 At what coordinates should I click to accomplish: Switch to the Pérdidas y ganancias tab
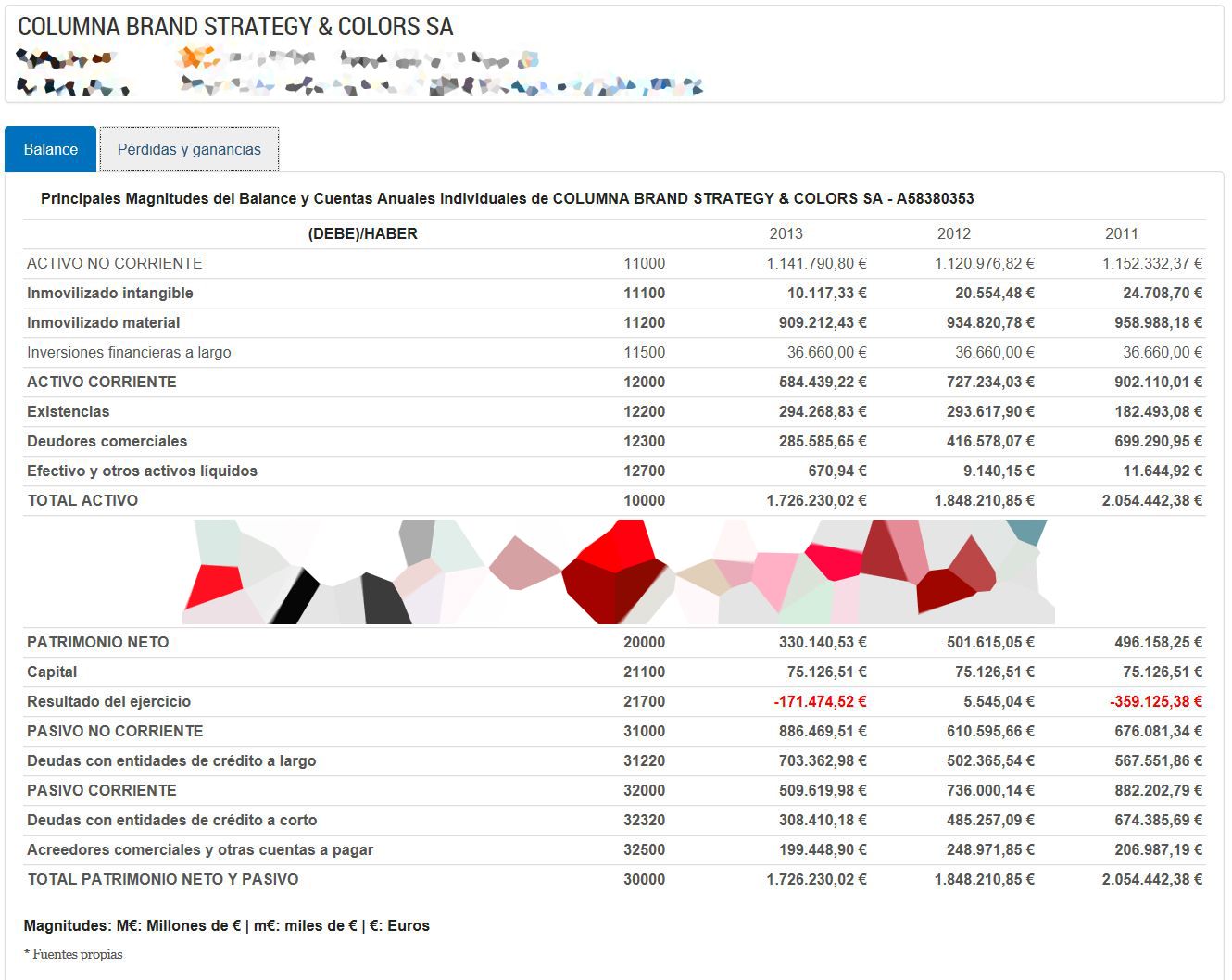coord(189,149)
